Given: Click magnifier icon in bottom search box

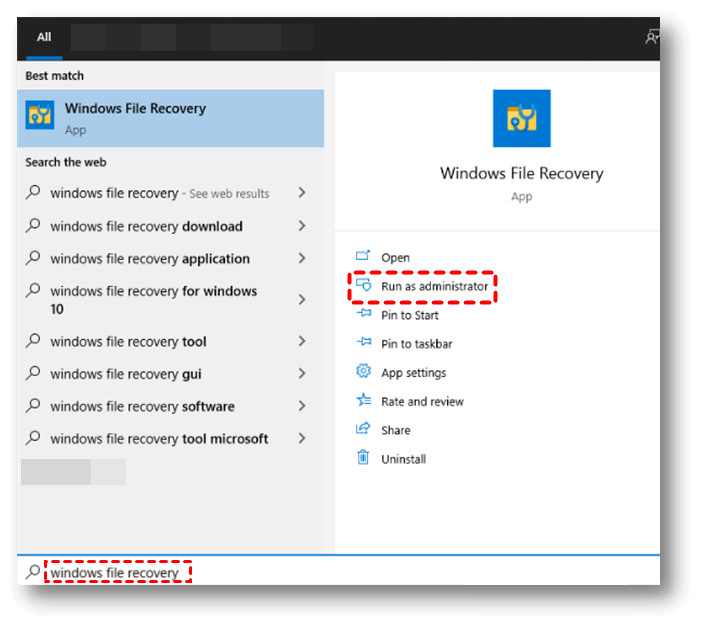Looking at the screenshot, I should [33, 571].
